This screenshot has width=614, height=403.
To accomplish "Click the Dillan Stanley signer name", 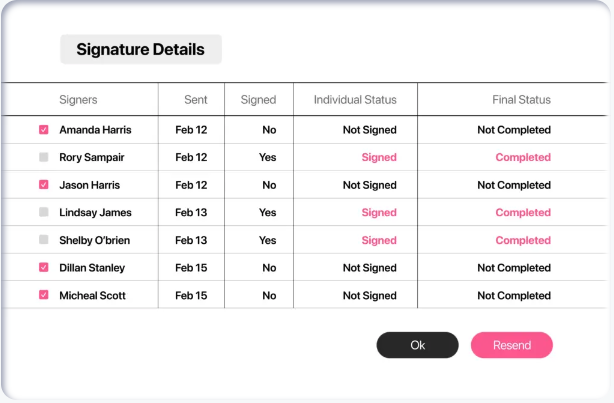I will (x=92, y=268).
